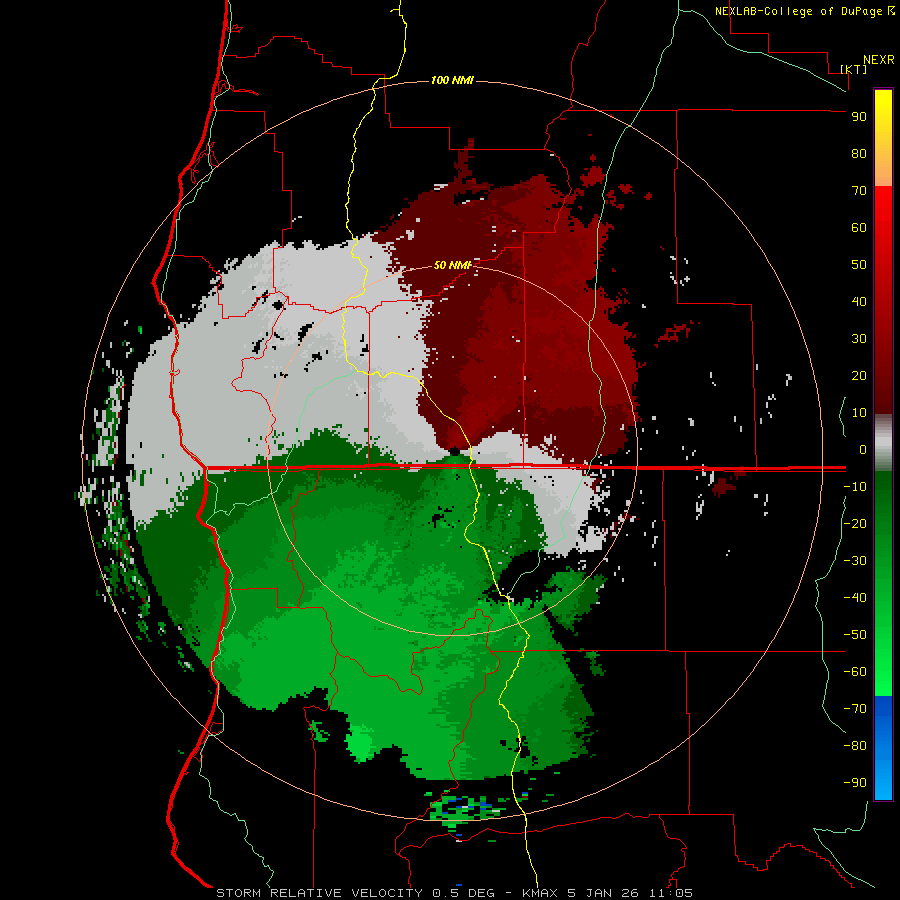The height and width of the screenshot is (900, 900).
Task: Click the -40 value on the velocity scale
Action: (855, 598)
